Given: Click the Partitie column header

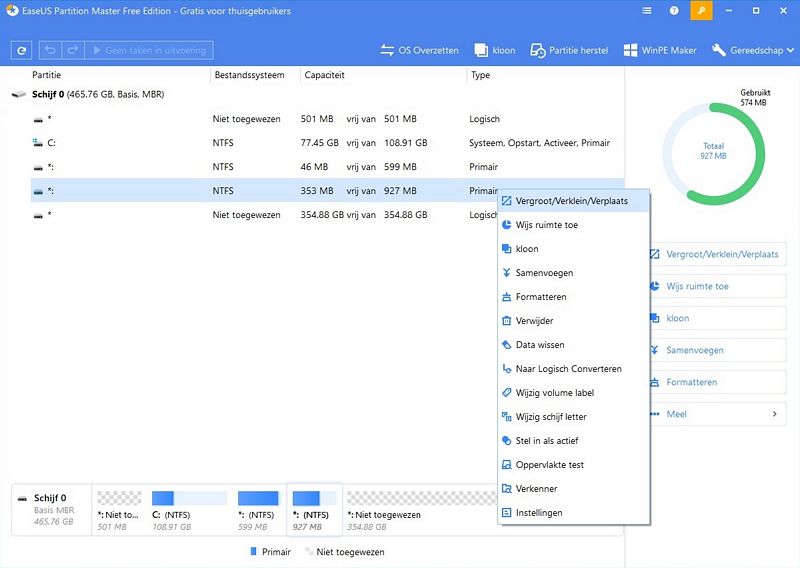Looking at the screenshot, I should point(46,75).
